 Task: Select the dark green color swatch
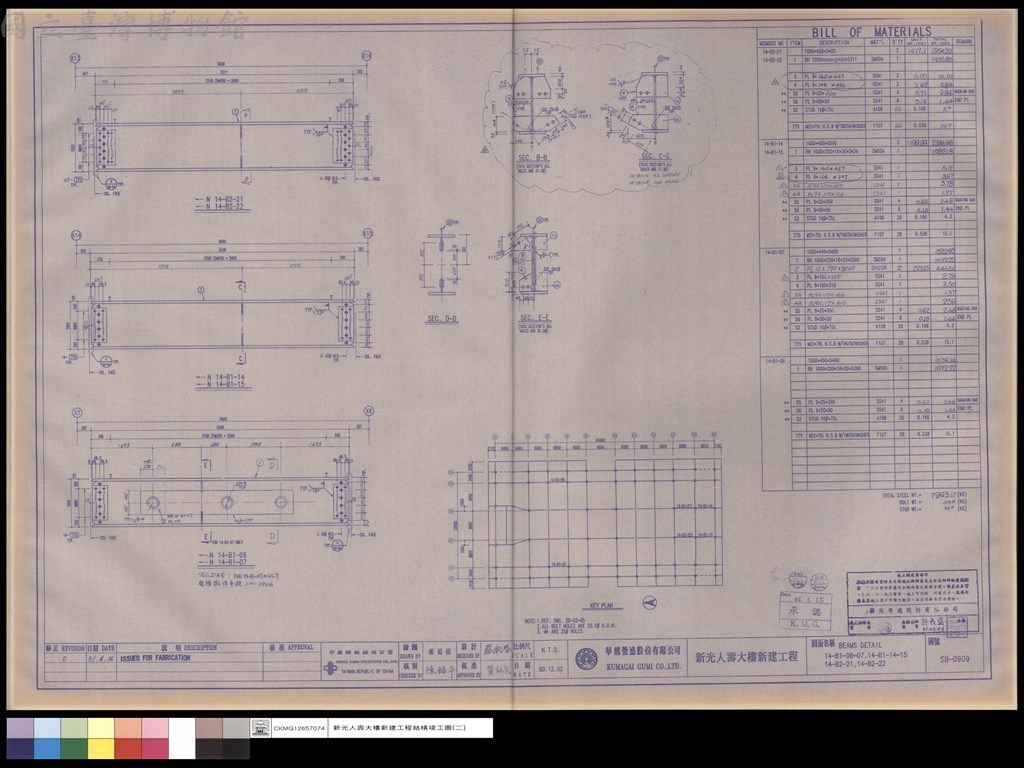click(73, 748)
